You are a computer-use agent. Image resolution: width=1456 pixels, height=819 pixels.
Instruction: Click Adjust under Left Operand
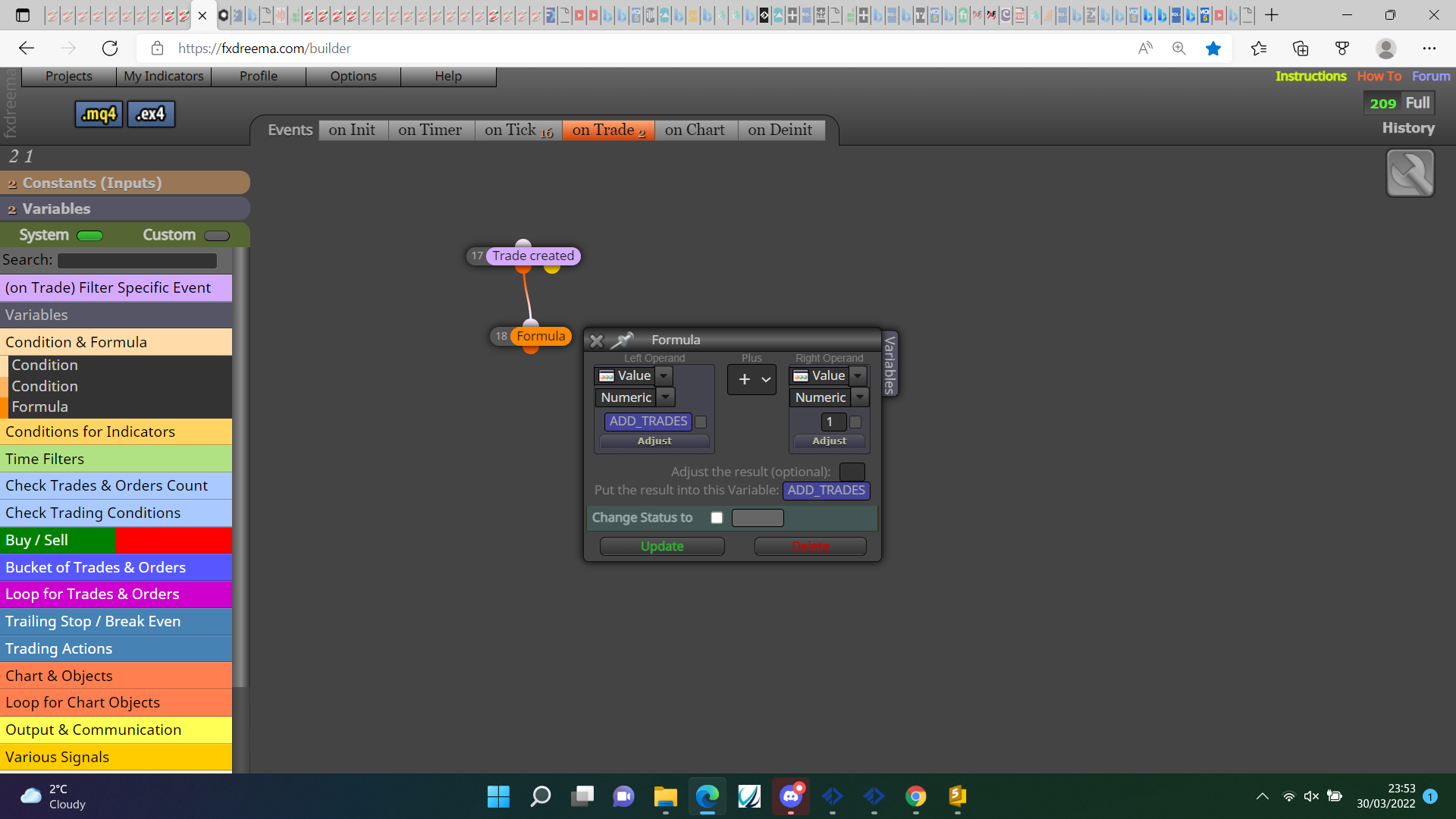click(654, 441)
